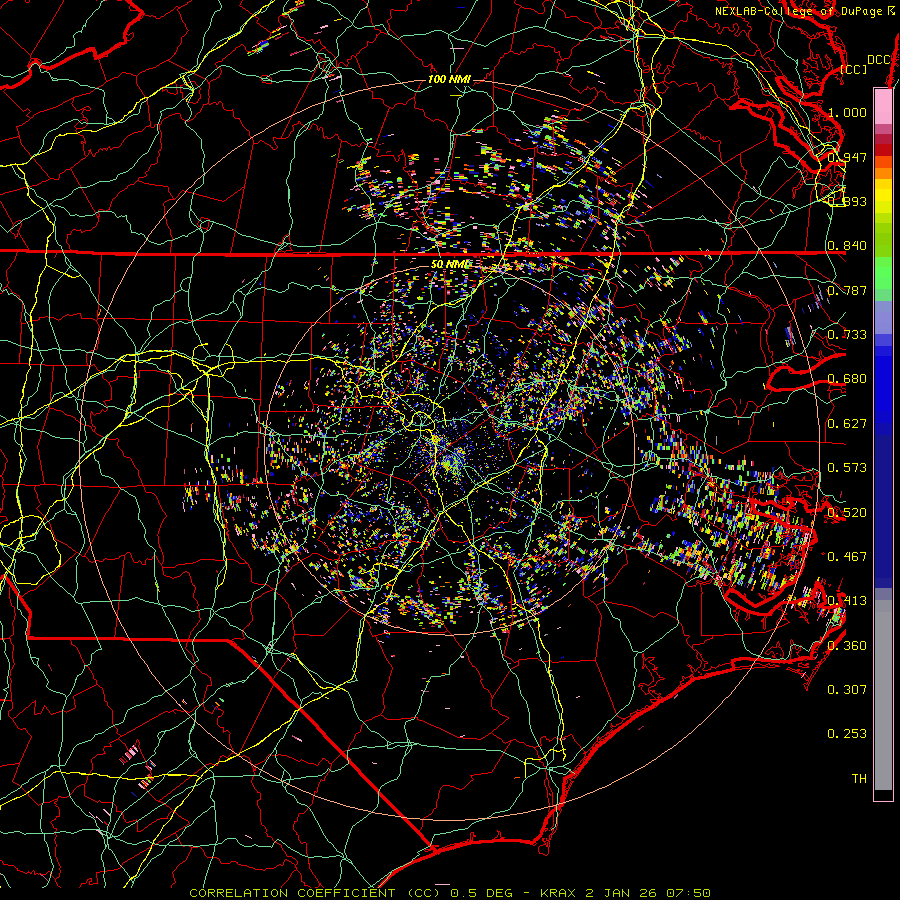Click the 0.307 color scale label
The image size is (900, 900).
tap(847, 690)
